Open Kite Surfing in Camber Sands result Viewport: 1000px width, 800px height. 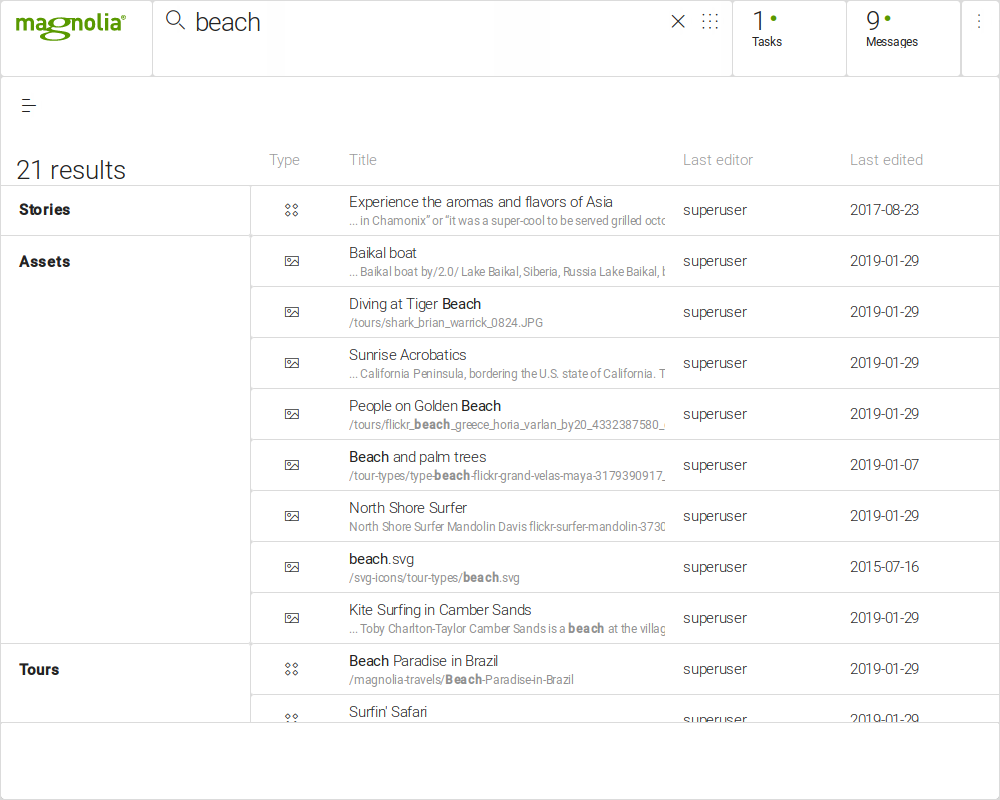pyautogui.click(x=440, y=610)
